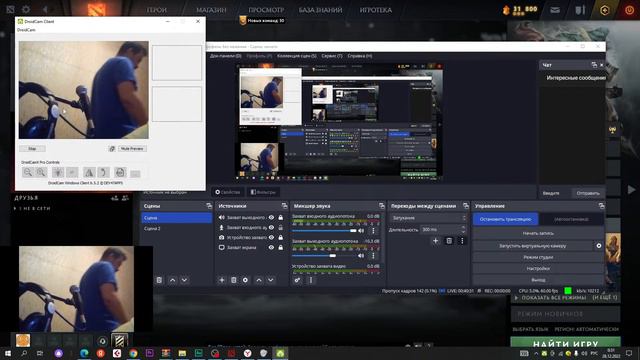Mute output audio capture in mixer

[361, 256]
